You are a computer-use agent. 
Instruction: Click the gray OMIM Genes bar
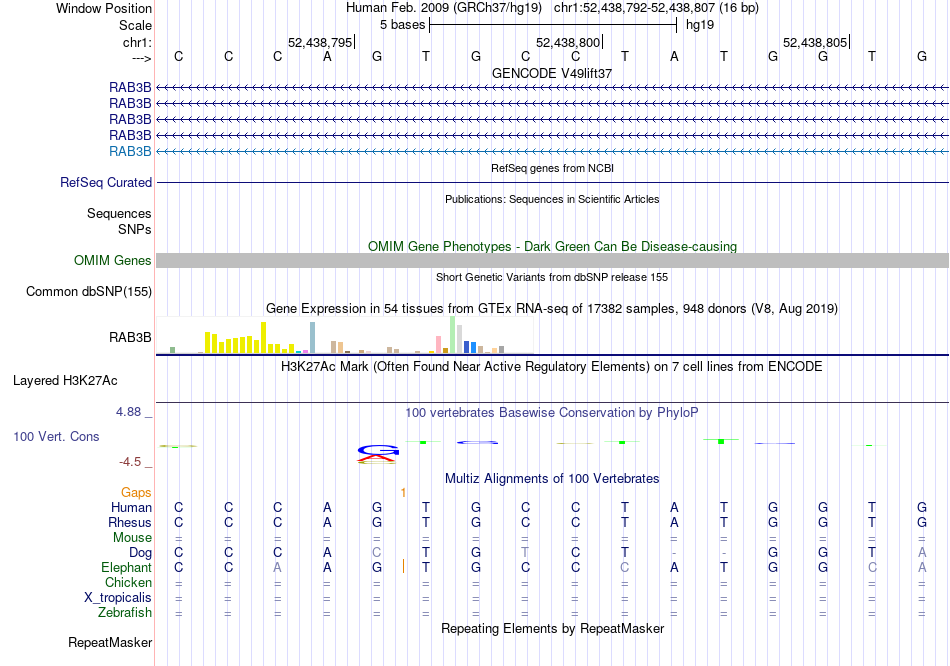(x=553, y=261)
